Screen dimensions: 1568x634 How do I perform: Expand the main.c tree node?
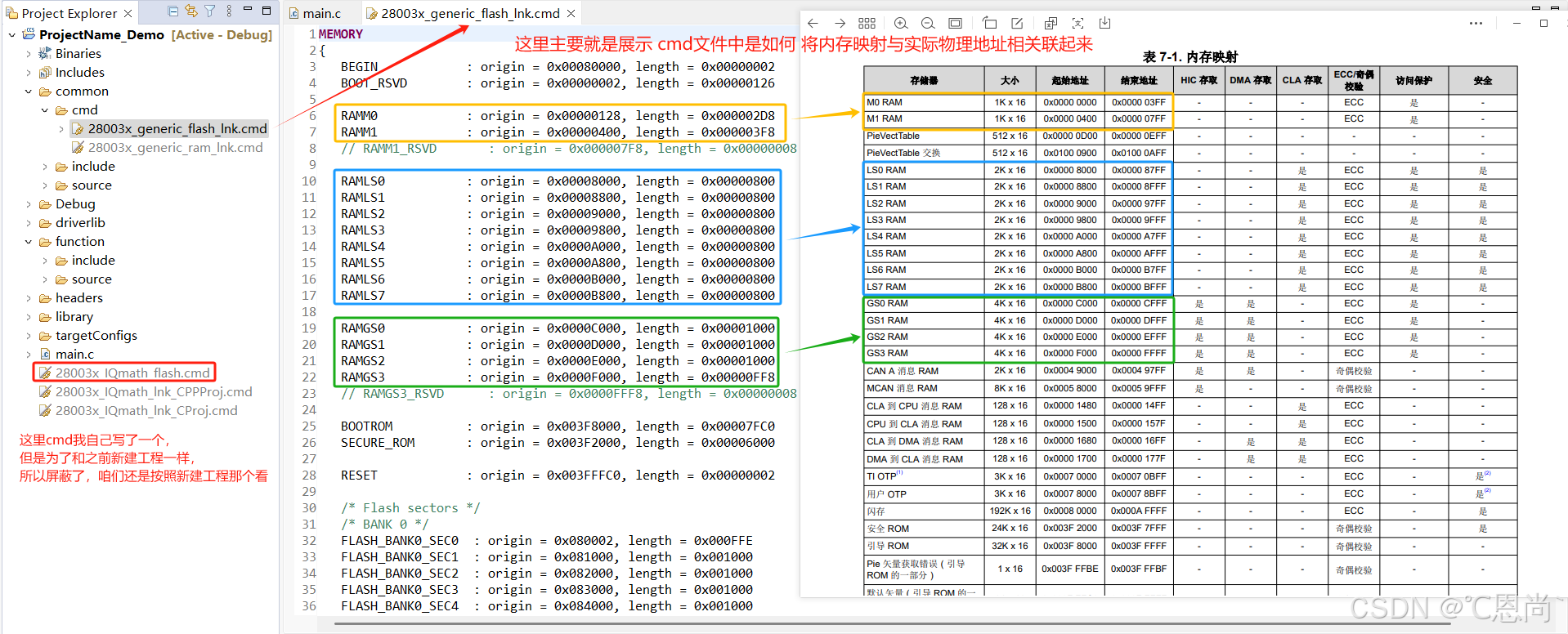29,355
